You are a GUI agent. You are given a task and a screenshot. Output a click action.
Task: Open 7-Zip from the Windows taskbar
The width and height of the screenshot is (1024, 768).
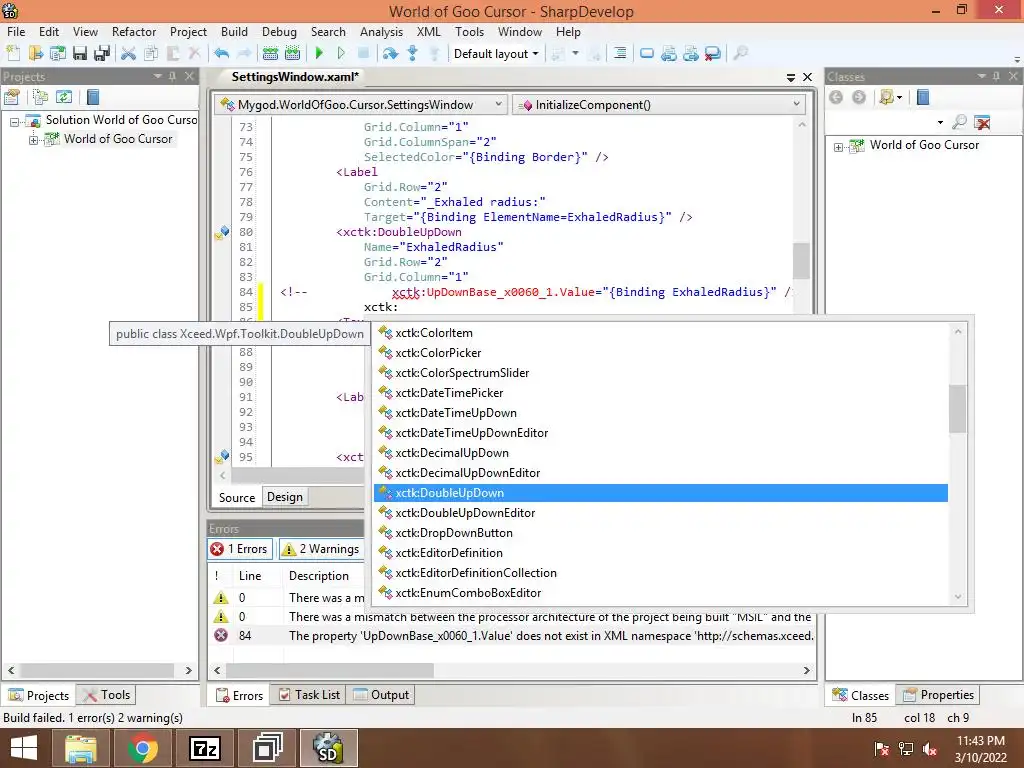[204, 748]
